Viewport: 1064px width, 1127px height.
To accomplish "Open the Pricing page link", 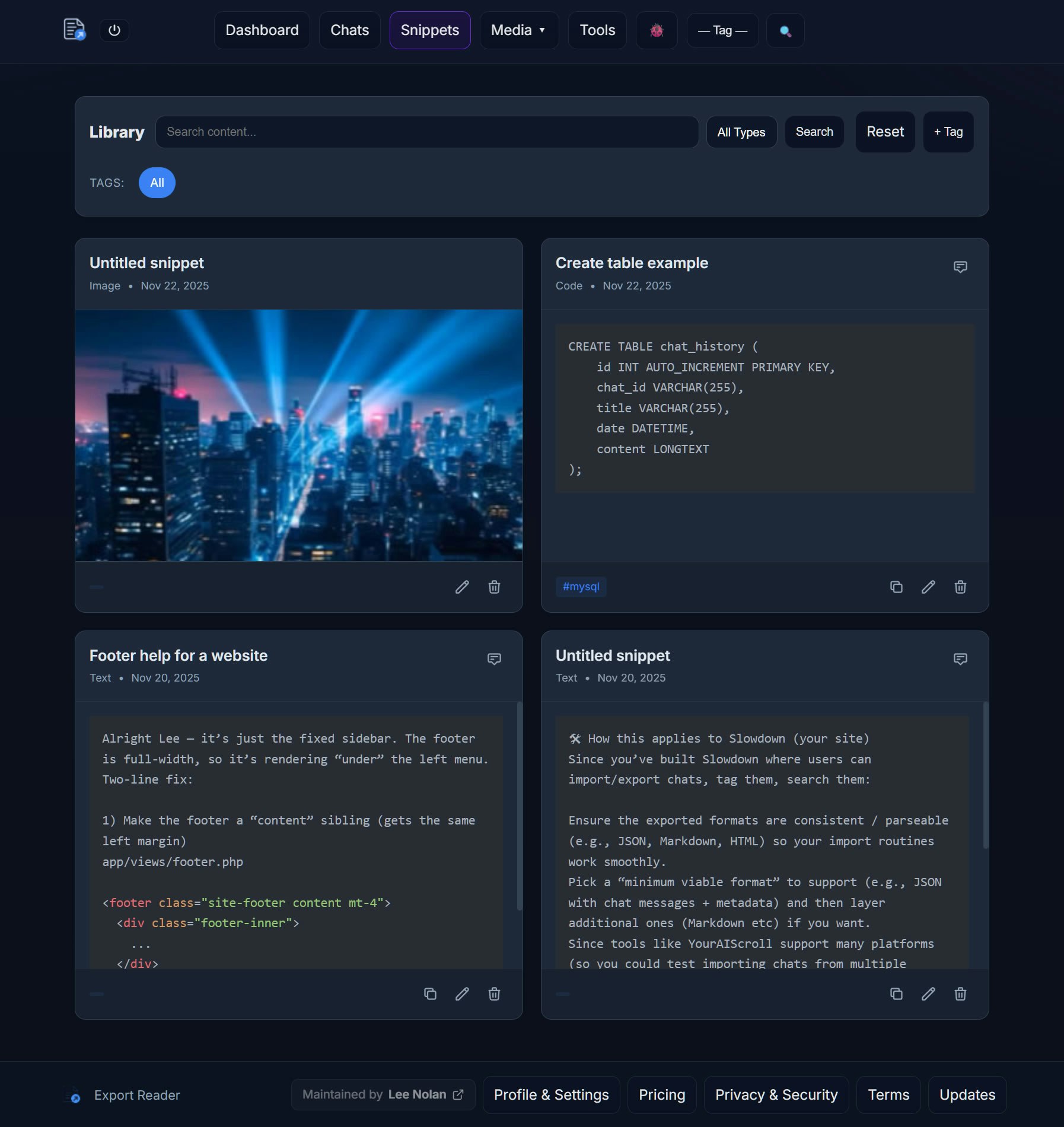I will click(x=661, y=1095).
